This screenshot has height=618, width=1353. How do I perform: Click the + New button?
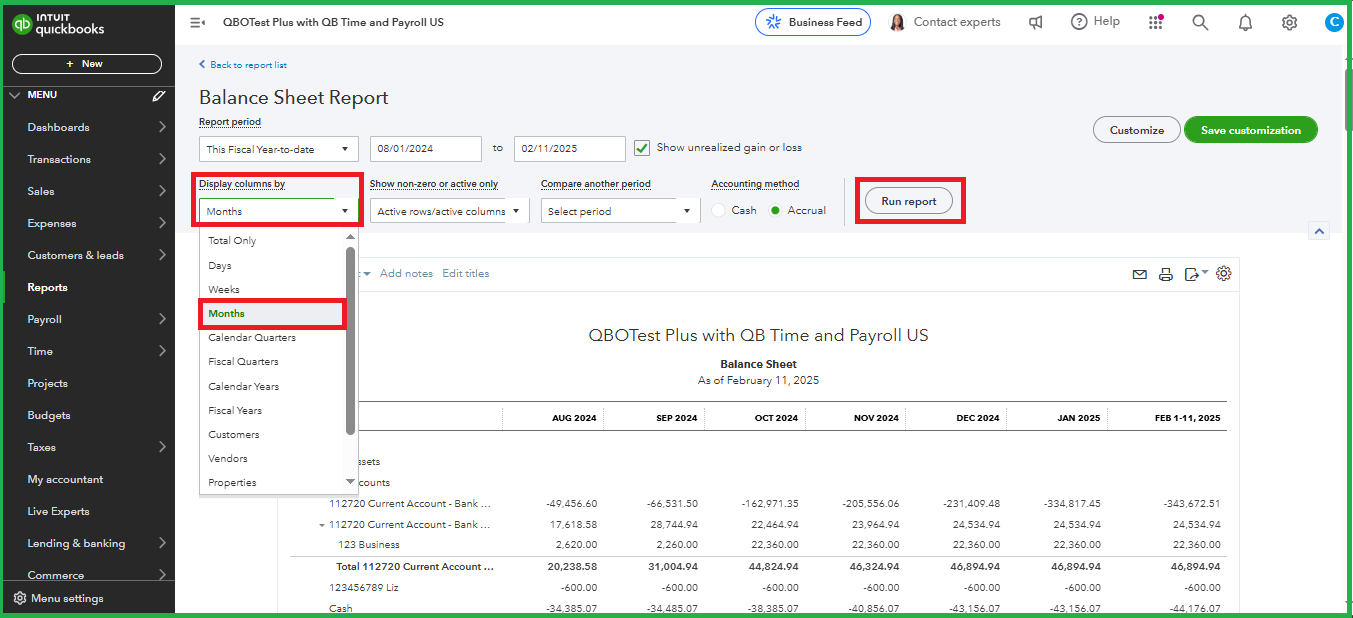(x=86, y=64)
